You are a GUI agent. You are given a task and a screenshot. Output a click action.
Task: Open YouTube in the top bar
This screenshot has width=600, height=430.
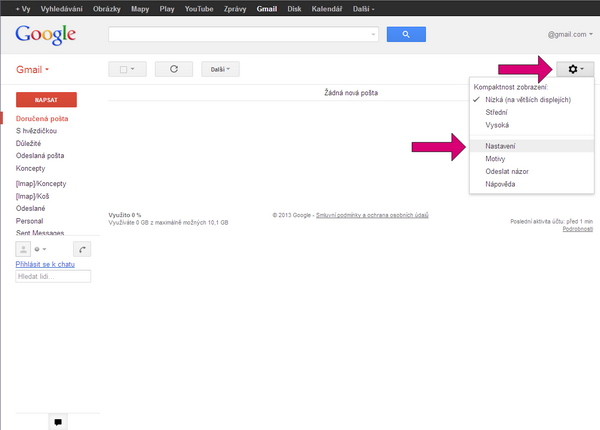199,9
